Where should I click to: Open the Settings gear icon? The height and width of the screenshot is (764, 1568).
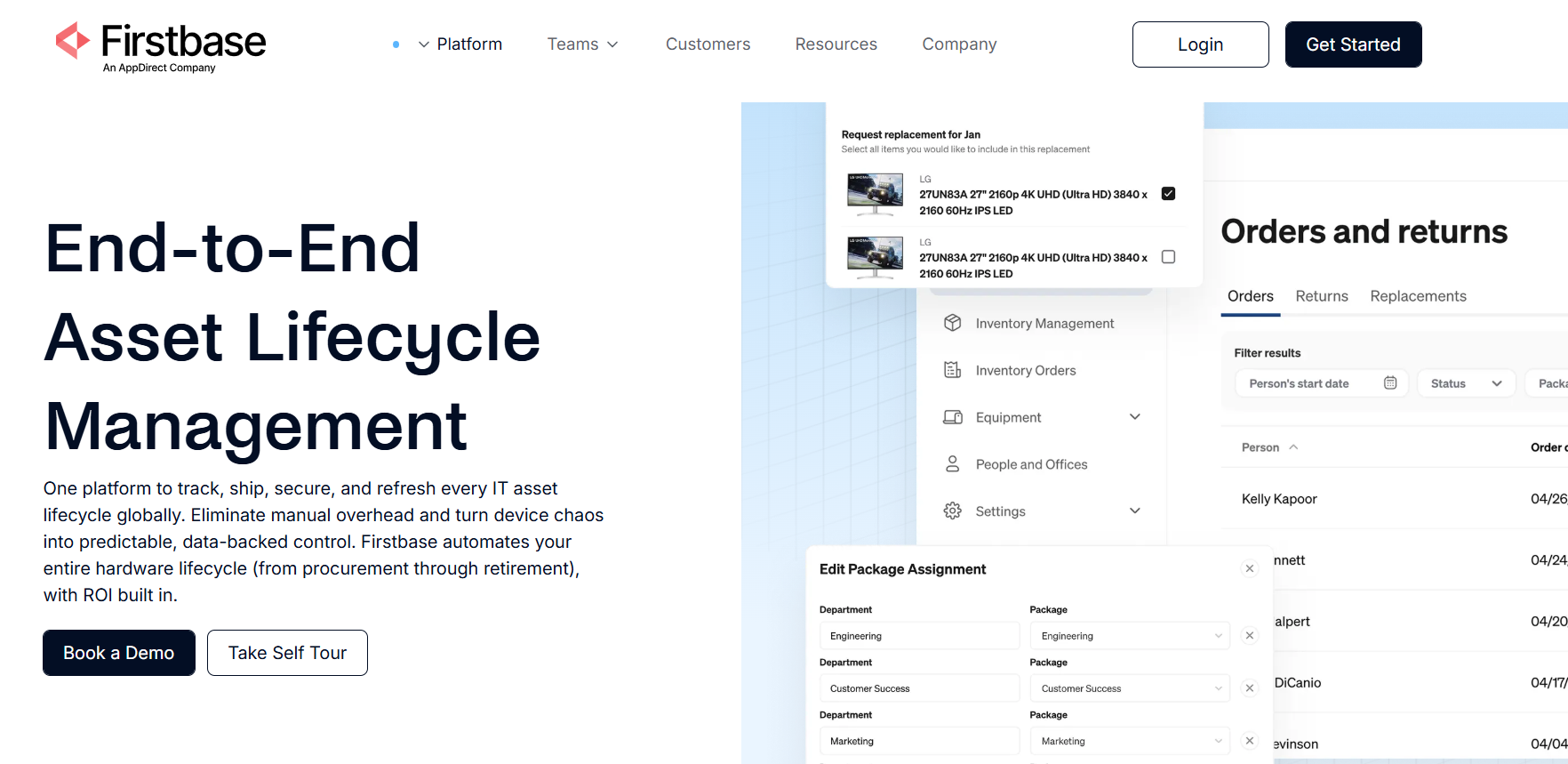[952, 511]
